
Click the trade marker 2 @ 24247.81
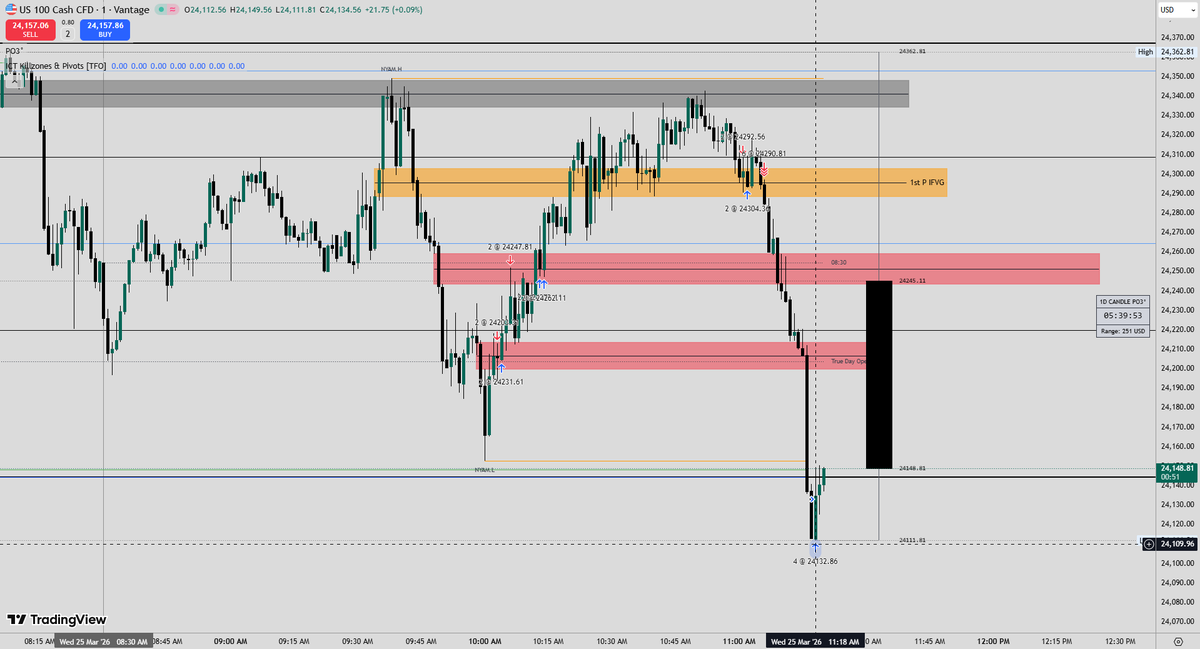tap(510, 246)
